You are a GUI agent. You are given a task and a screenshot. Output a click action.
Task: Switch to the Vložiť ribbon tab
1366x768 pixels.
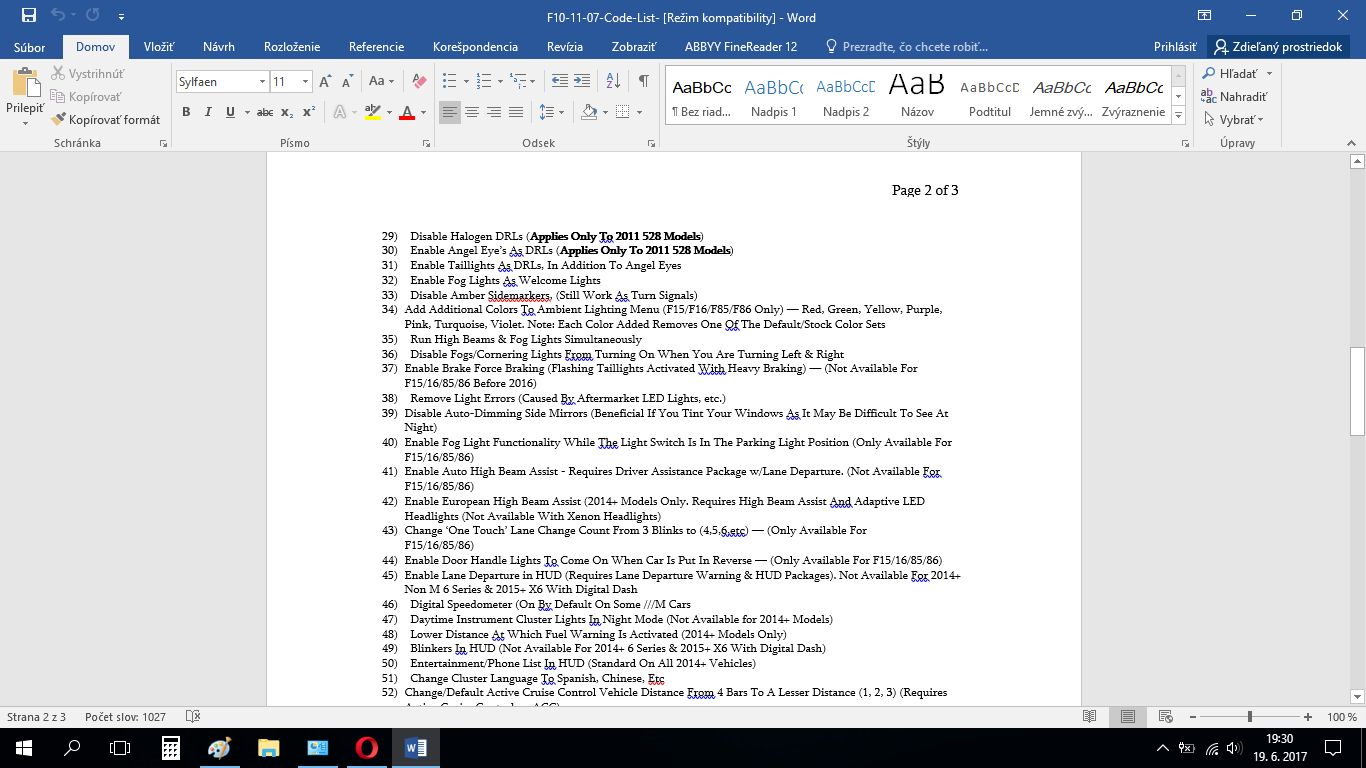point(159,47)
